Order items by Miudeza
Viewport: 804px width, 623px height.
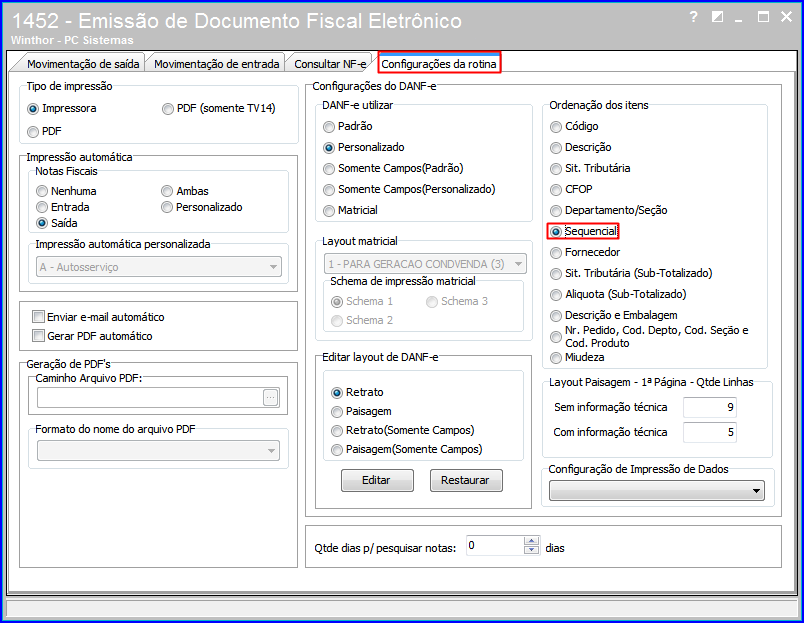pos(577,357)
